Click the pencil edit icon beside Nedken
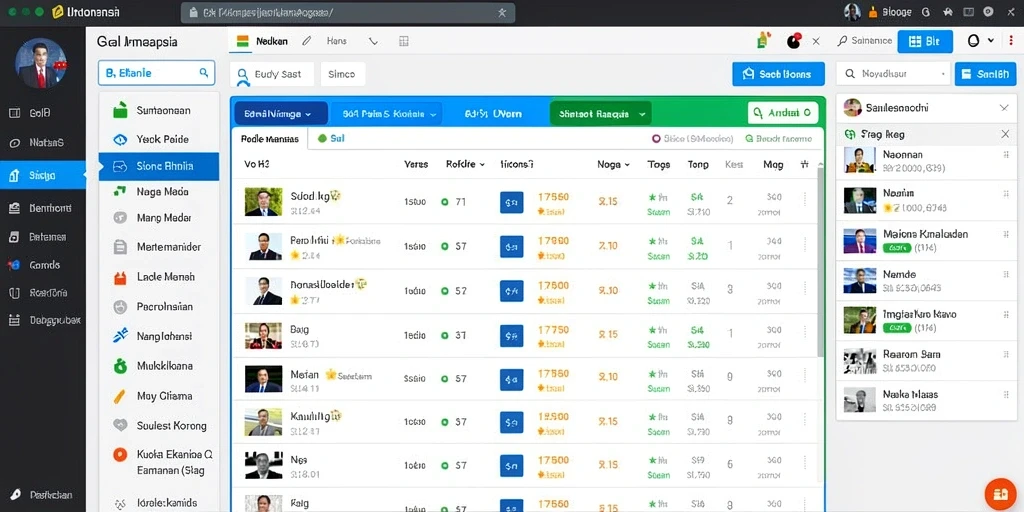1024x512 pixels. (x=306, y=41)
